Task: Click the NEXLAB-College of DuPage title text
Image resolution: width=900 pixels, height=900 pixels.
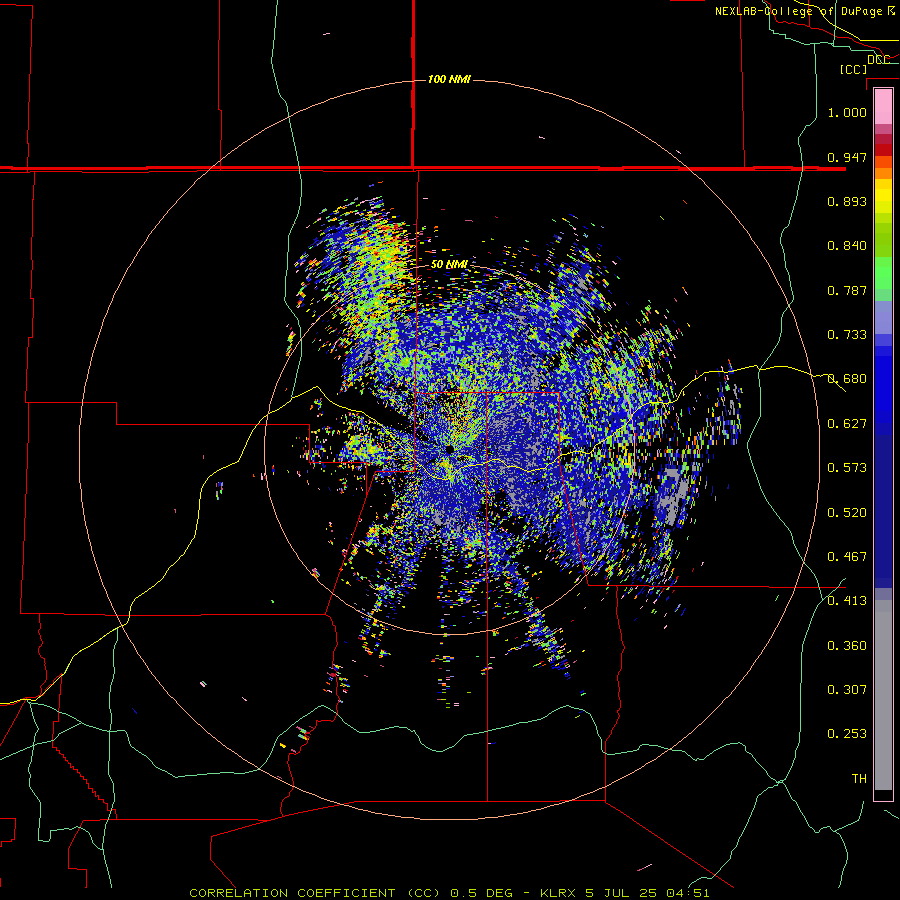Action: click(x=805, y=11)
